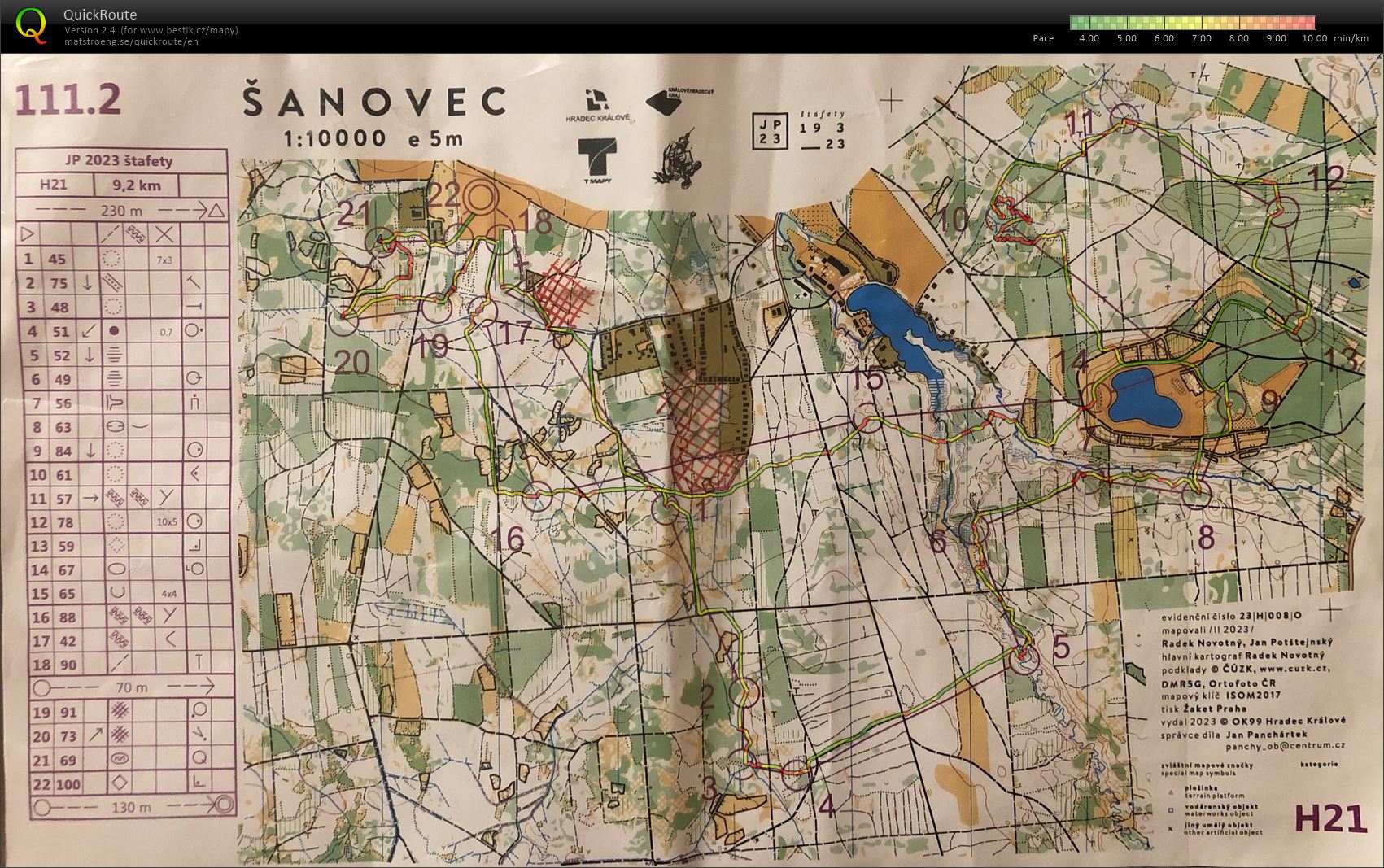Click control code 84 in description row 9
This screenshot has height=868, width=1384.
point(63,451)
